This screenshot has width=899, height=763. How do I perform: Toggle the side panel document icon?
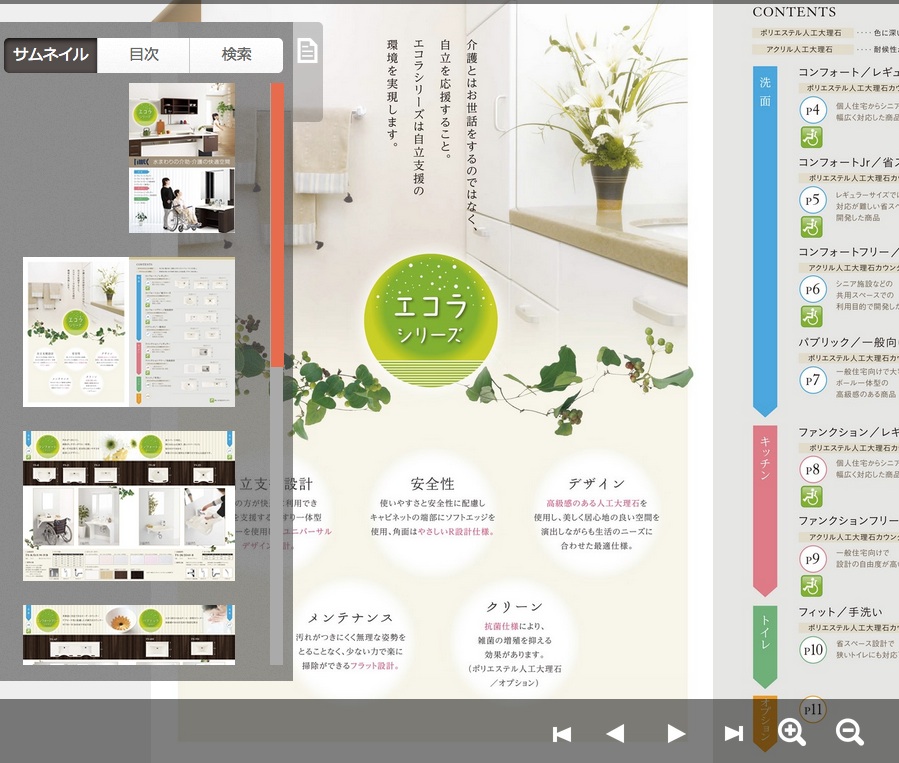point(307,51)
